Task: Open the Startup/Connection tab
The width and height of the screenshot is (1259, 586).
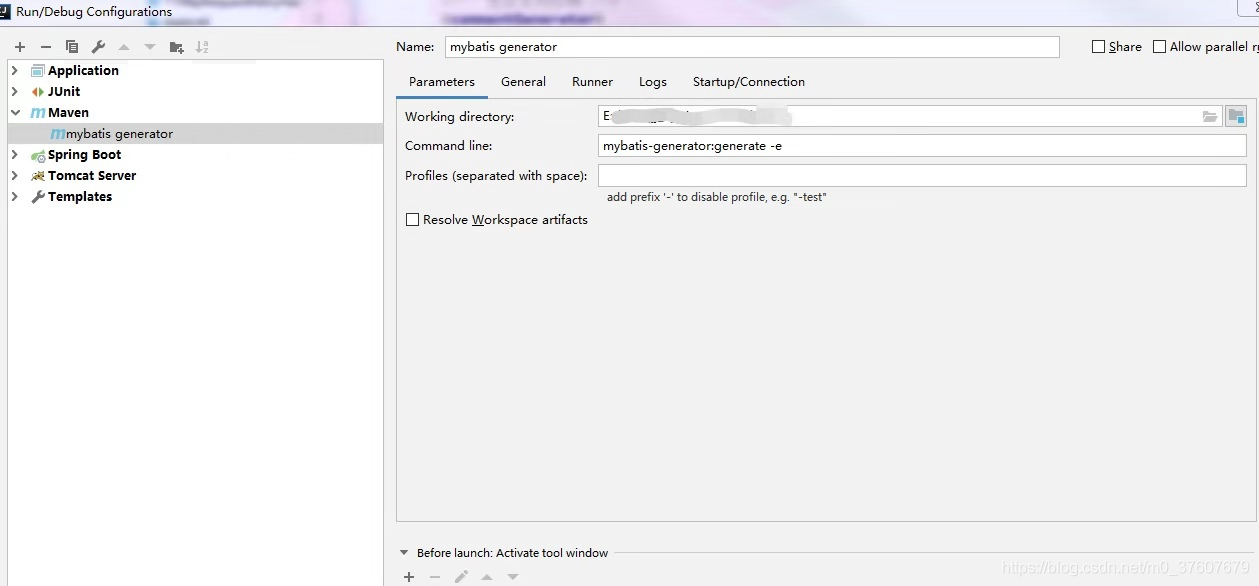Action: coord(749,82)
